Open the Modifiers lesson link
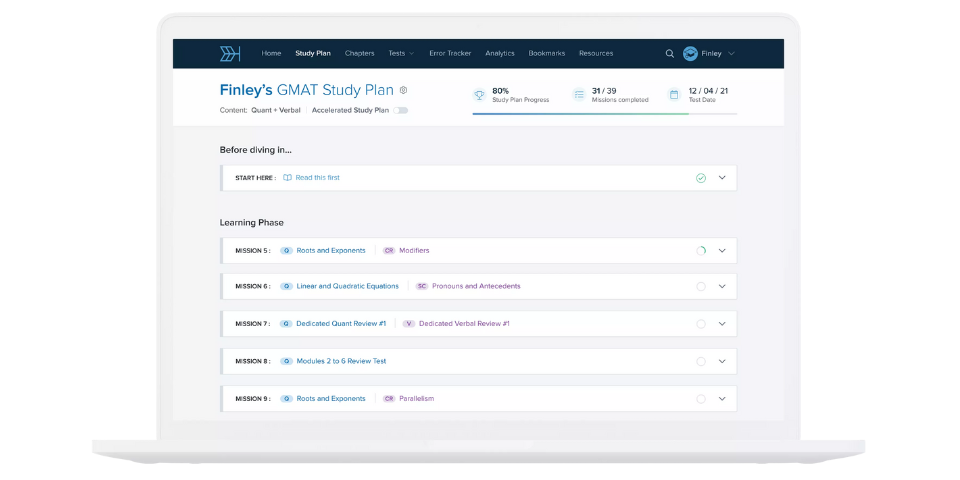Viewport: 960px width, 480px height. click(x=414, y=250)
